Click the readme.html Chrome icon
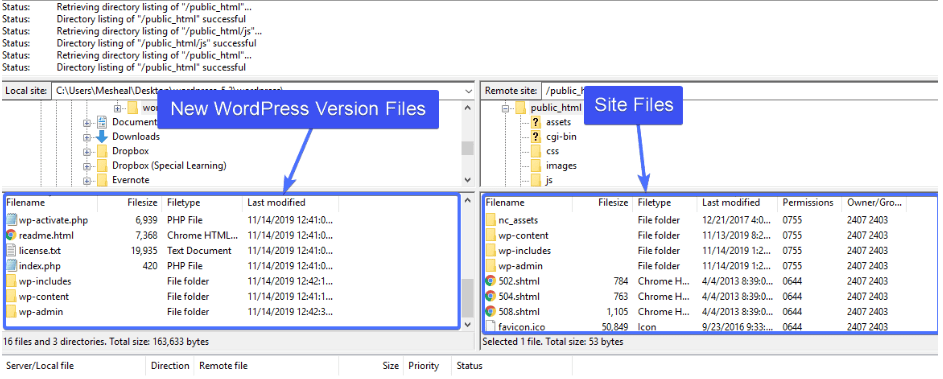The image size is (943, 379). pos(11,235)
